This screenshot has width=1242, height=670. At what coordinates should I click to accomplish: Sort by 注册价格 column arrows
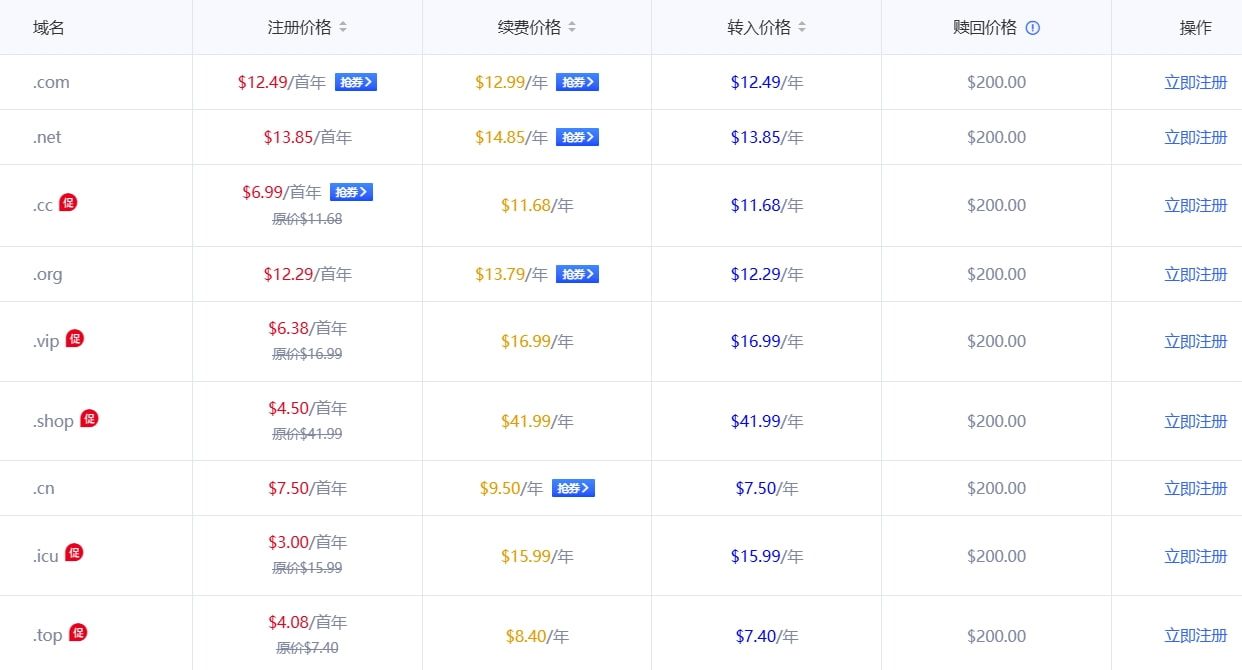[343, 28]
